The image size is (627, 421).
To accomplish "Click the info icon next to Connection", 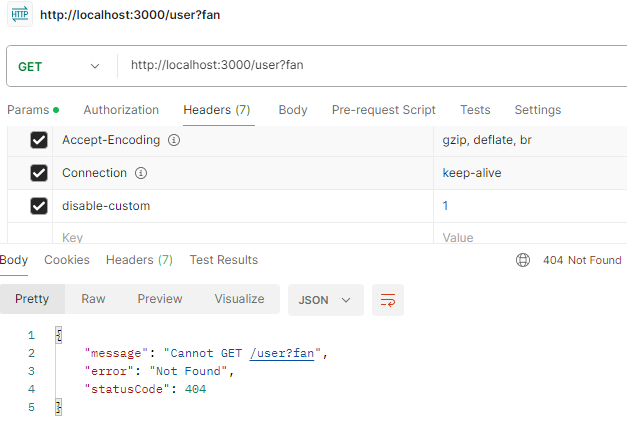I will pos(141,173).
